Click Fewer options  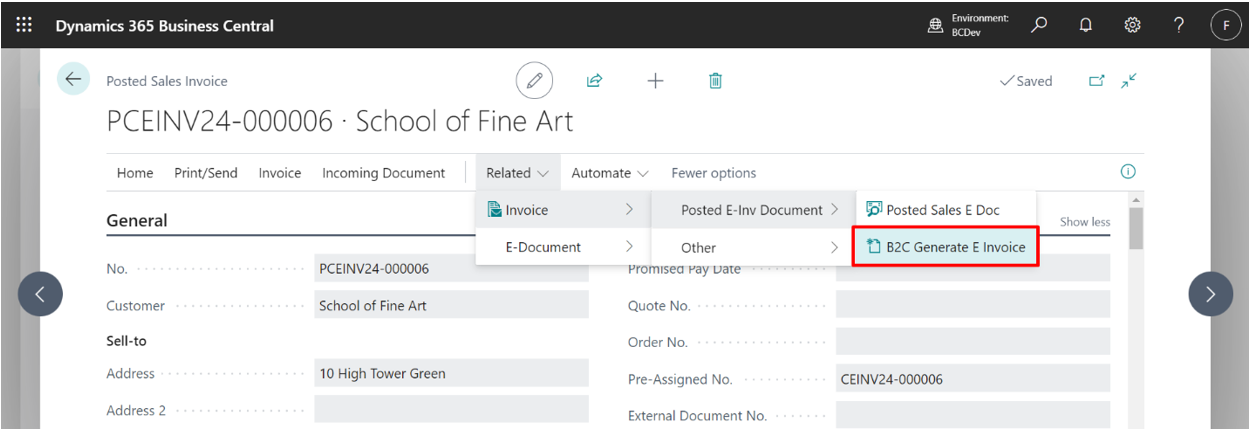tap(714, 173)
